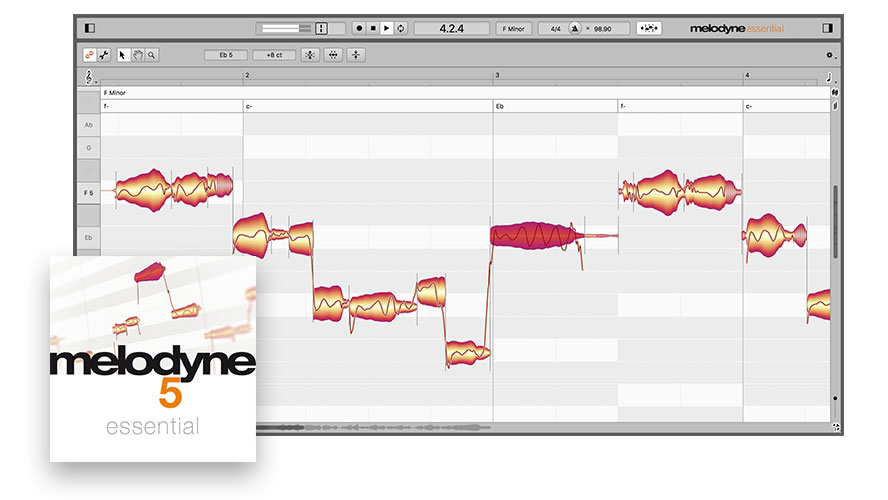Click the G key on pitch ruler

88,148
